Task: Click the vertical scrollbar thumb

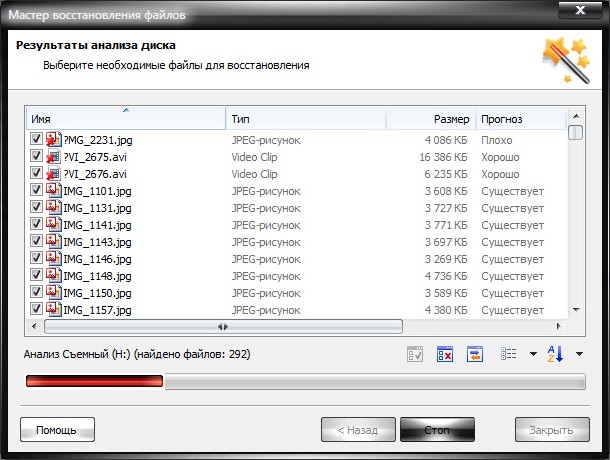Action: [x=575, y=132]
